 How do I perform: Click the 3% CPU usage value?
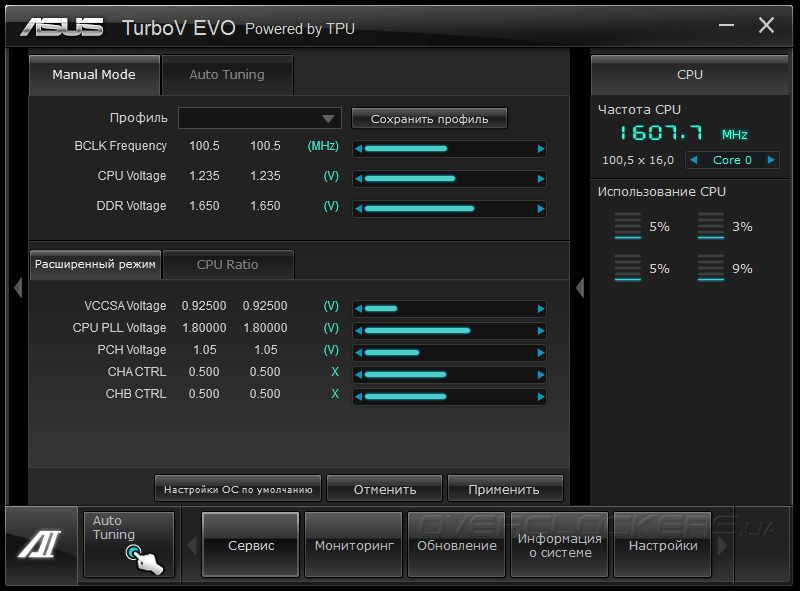click(742, 227)
